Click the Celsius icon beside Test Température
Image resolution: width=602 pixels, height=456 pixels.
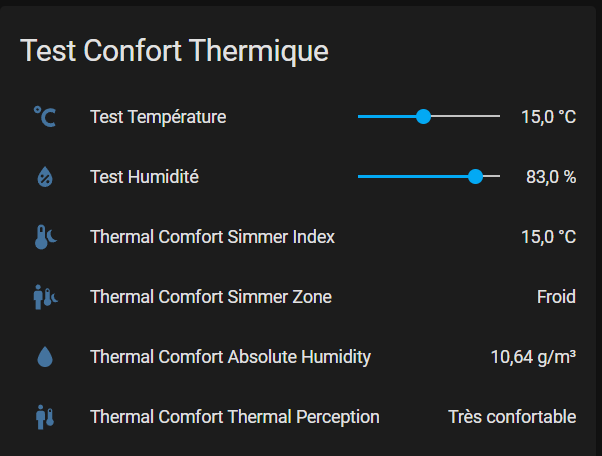(45, 117)
